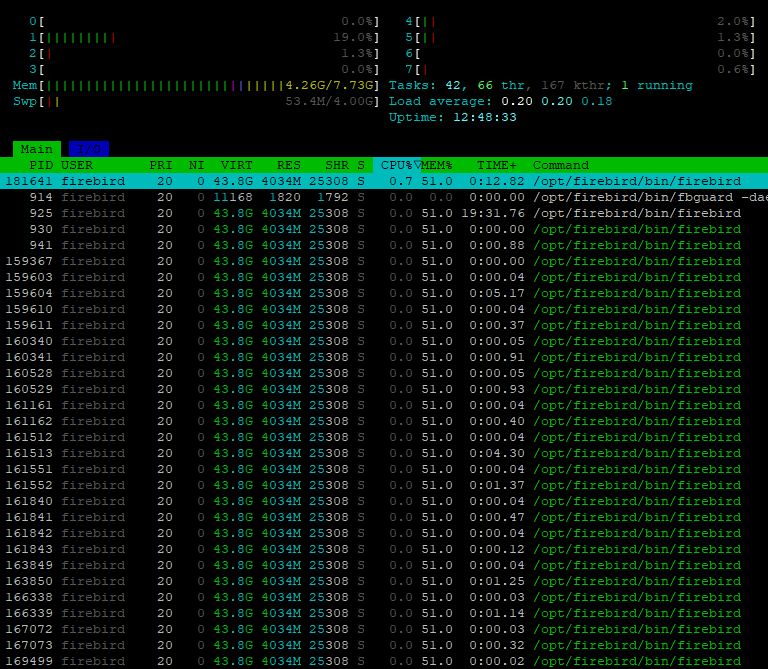Select the Main tab
768x669 pixels.
tap(36, 149)
